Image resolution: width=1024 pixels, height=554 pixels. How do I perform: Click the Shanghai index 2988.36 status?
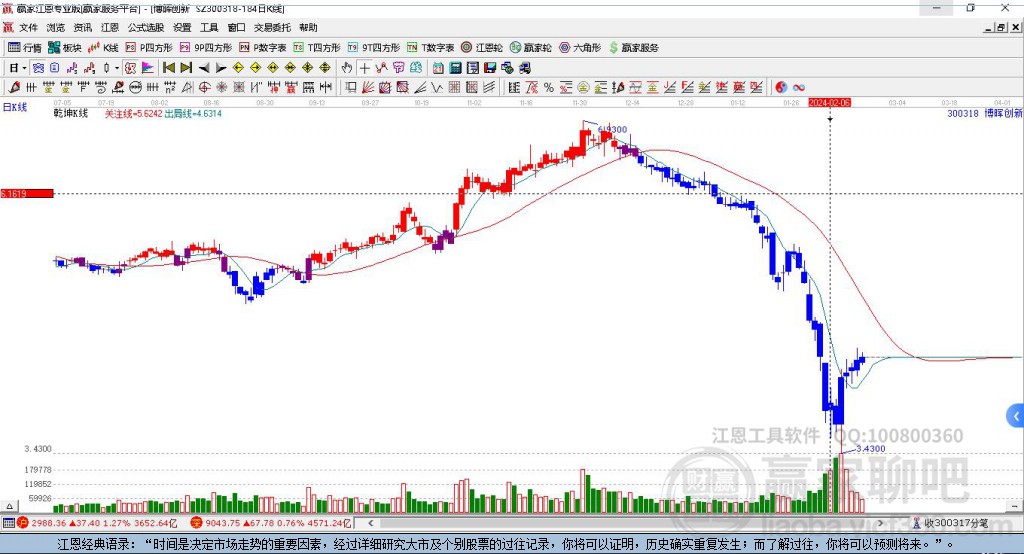[98, 523]
